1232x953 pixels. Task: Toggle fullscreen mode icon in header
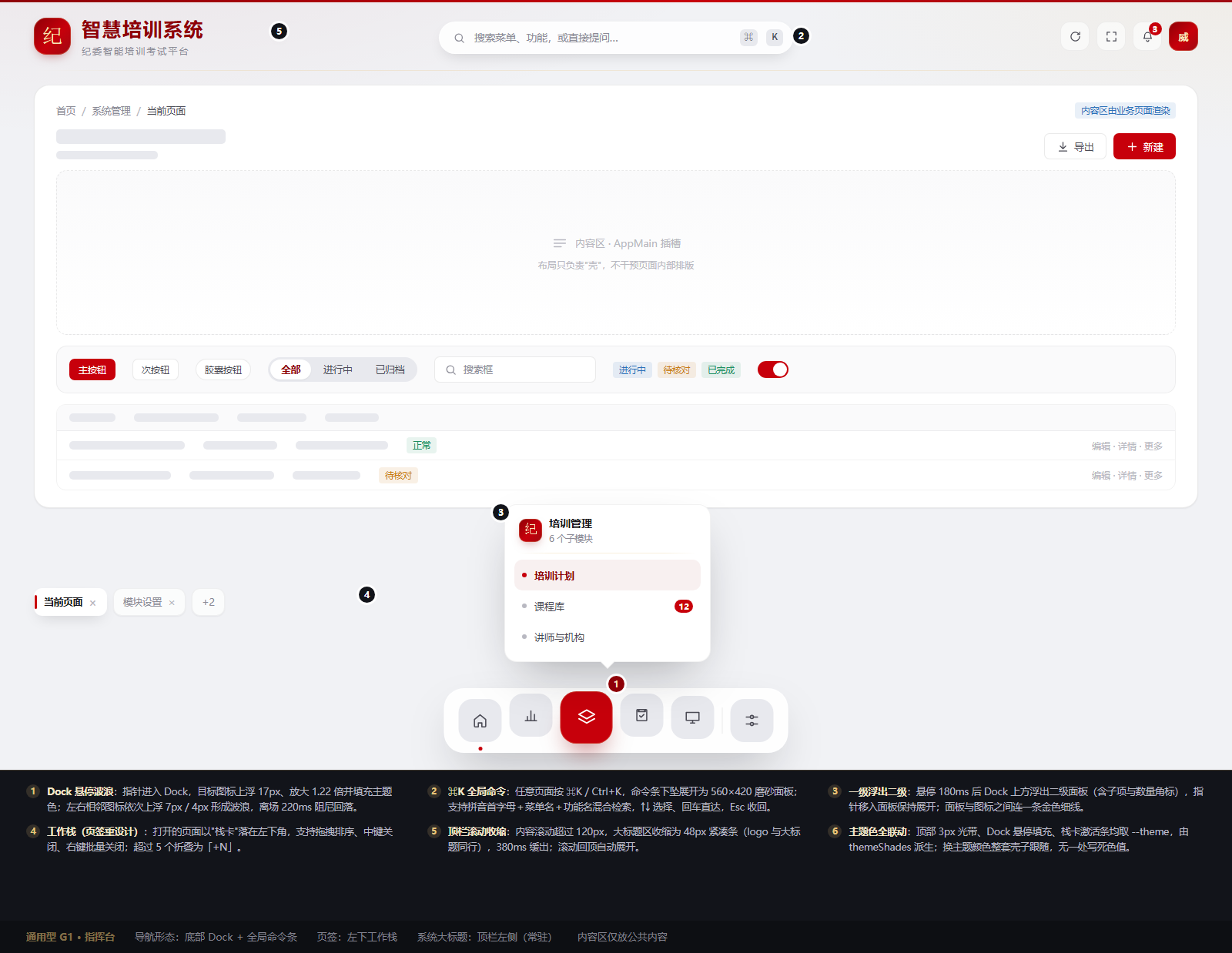(1111, 36)
